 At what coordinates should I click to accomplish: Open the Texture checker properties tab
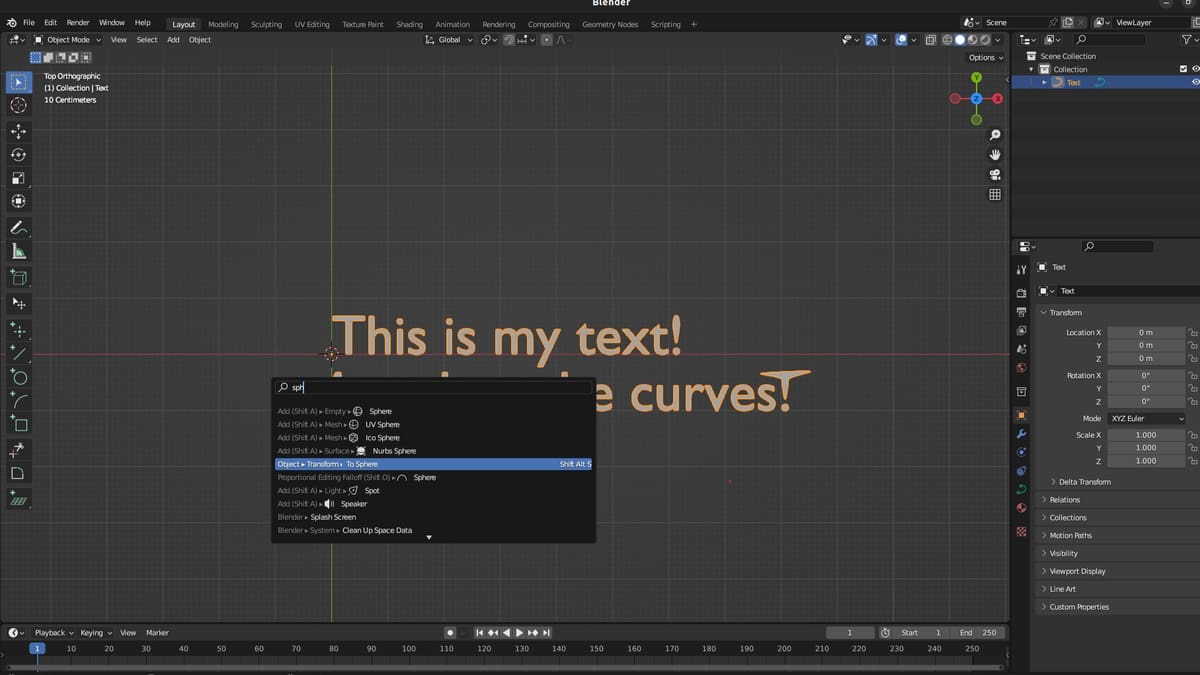point(1021,531)
